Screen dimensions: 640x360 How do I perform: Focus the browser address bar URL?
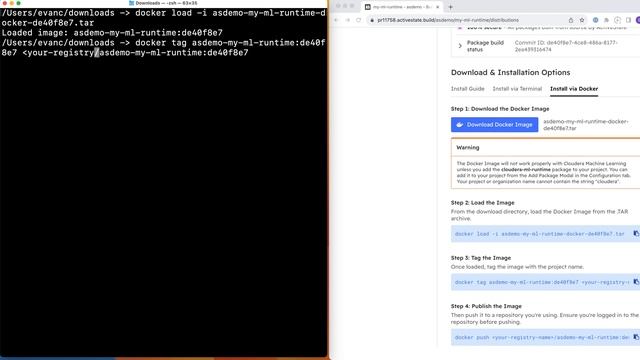448,20
